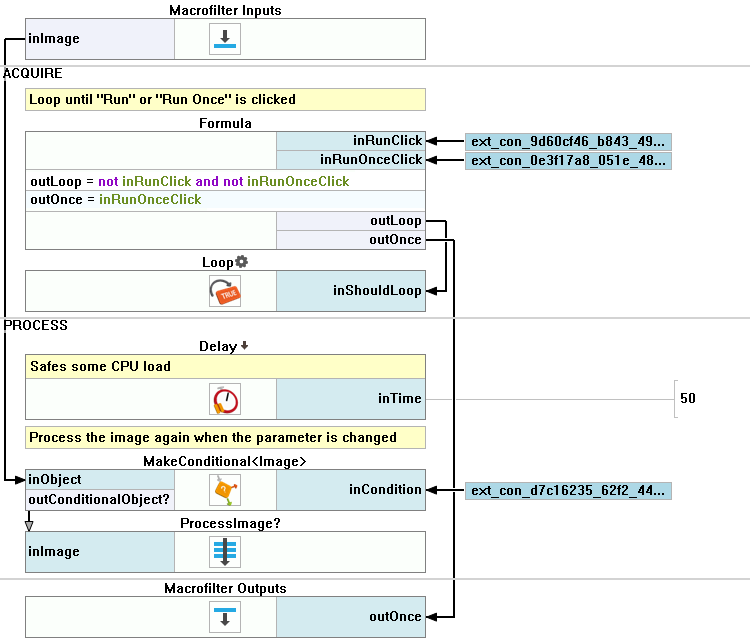
Task: Select the inRunClick input port
Action: click(350, 141)
